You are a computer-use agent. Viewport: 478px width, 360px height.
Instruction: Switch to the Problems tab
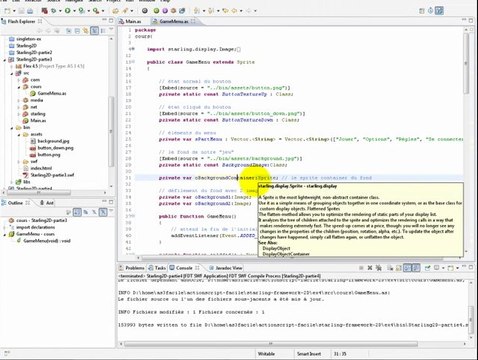131,268
